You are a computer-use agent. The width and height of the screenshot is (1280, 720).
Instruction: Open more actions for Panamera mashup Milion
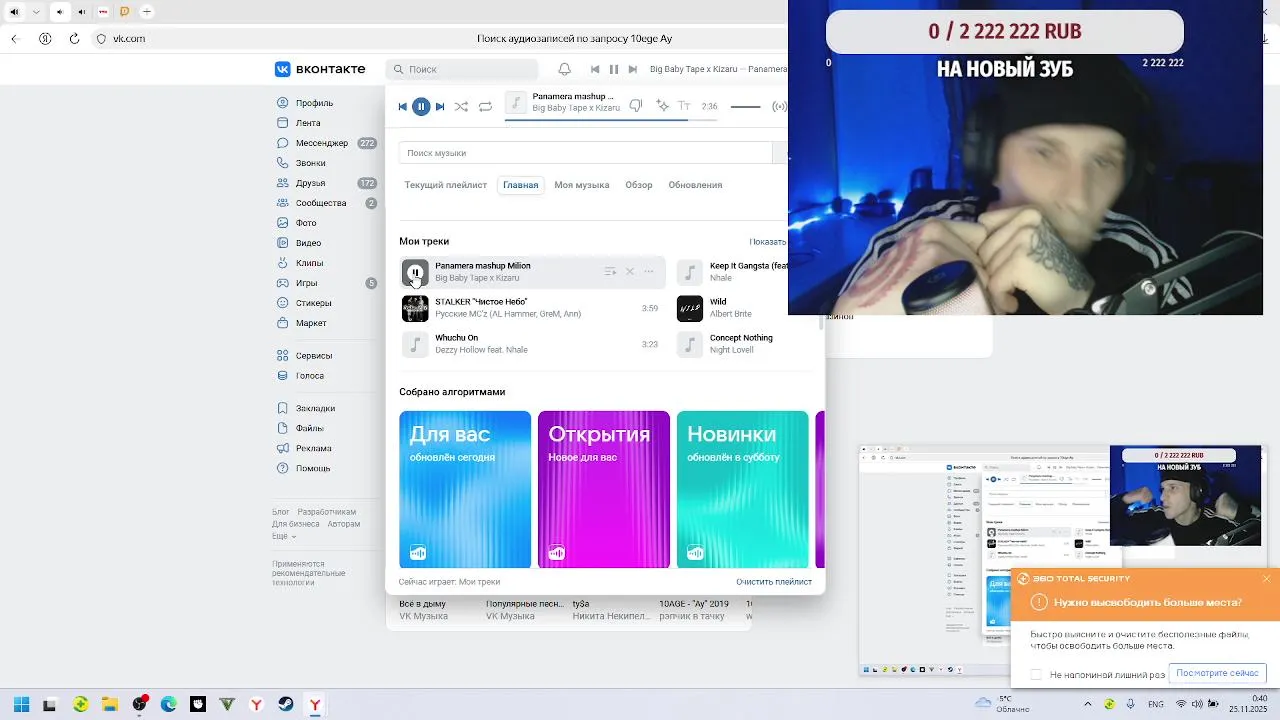(x=648, y=272)
